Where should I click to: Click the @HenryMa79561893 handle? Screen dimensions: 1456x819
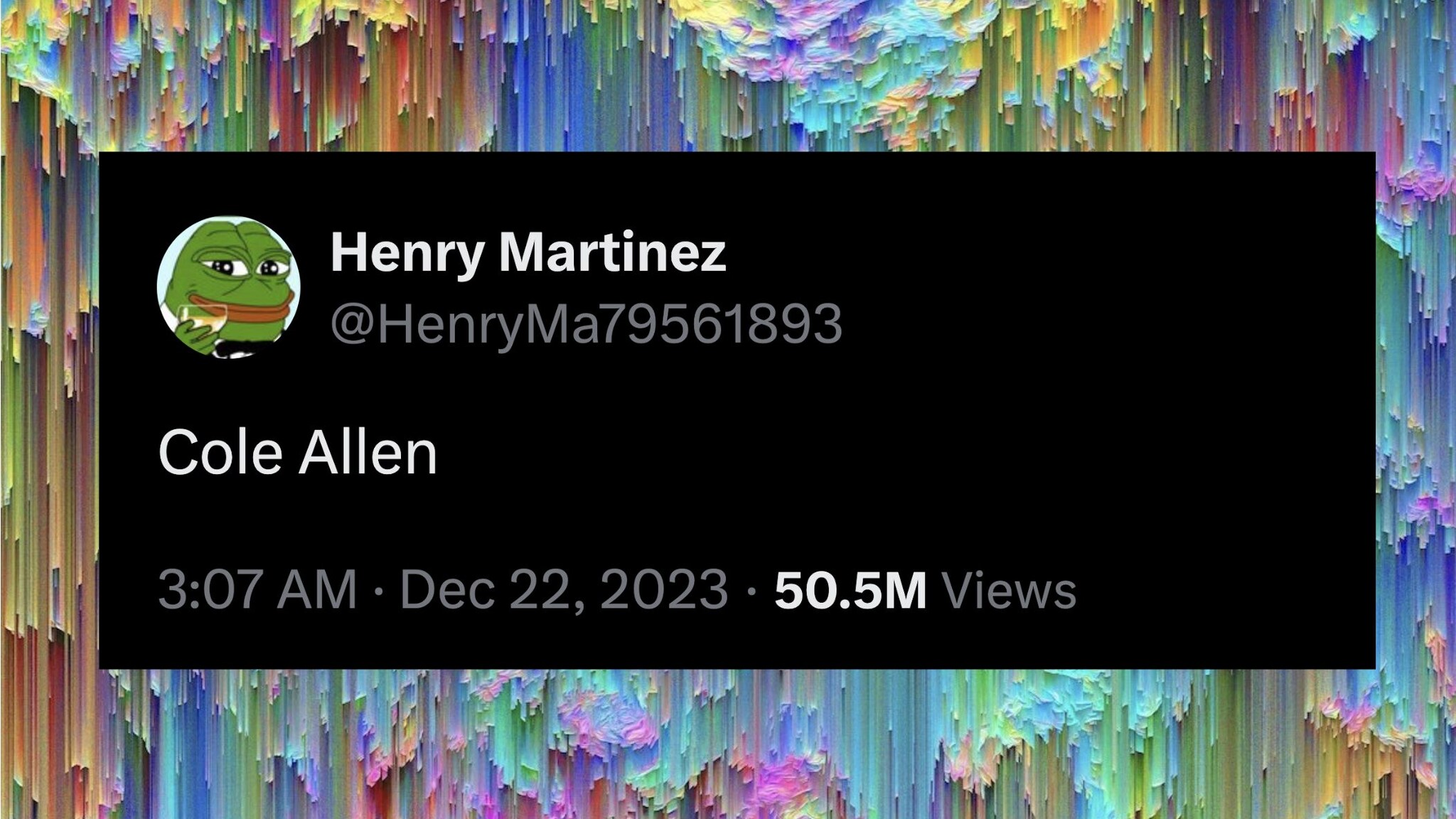tap(587, 323)
